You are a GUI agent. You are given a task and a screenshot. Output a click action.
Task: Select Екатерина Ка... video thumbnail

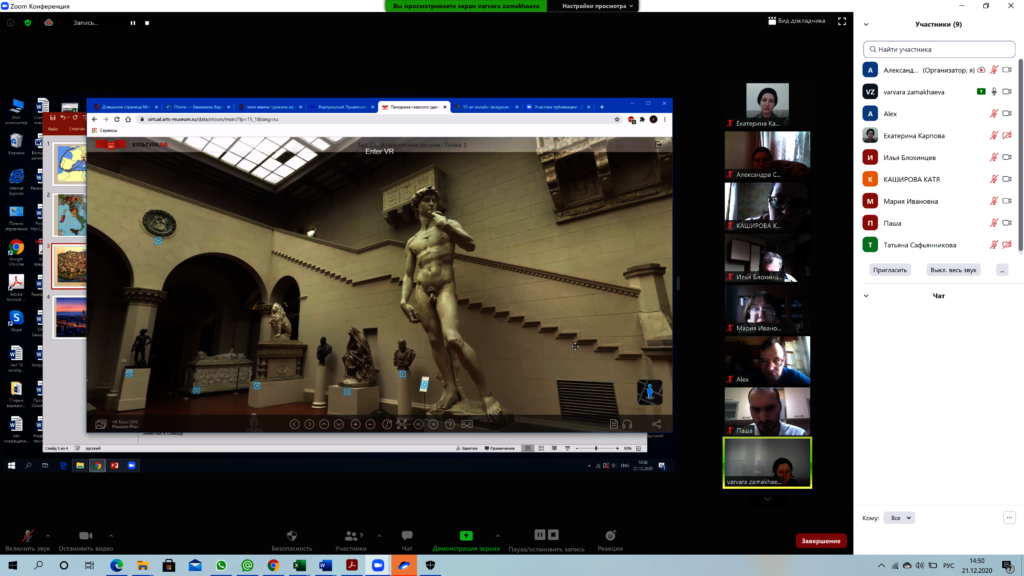(x=767, y=104)
